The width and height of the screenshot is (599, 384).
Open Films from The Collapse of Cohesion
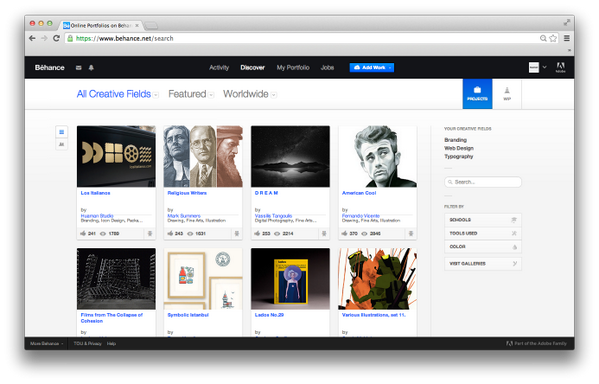click(112, 318)
